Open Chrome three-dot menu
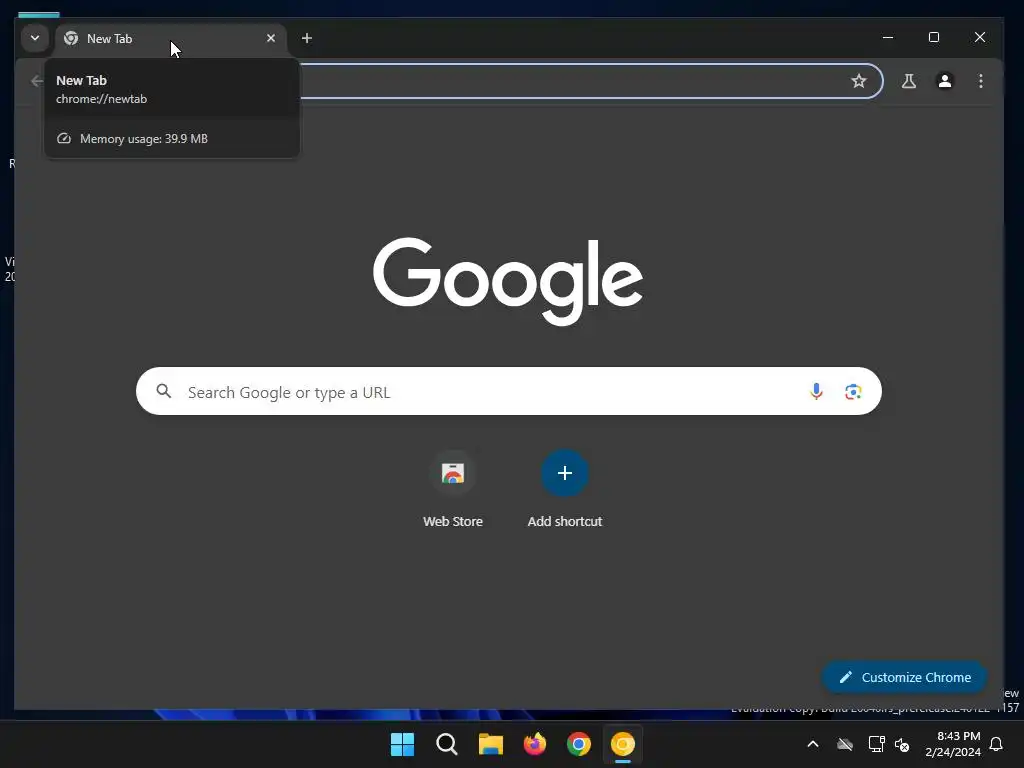Image resolution: width=1024 pixels, height=768 pixels. click(980, 81)
